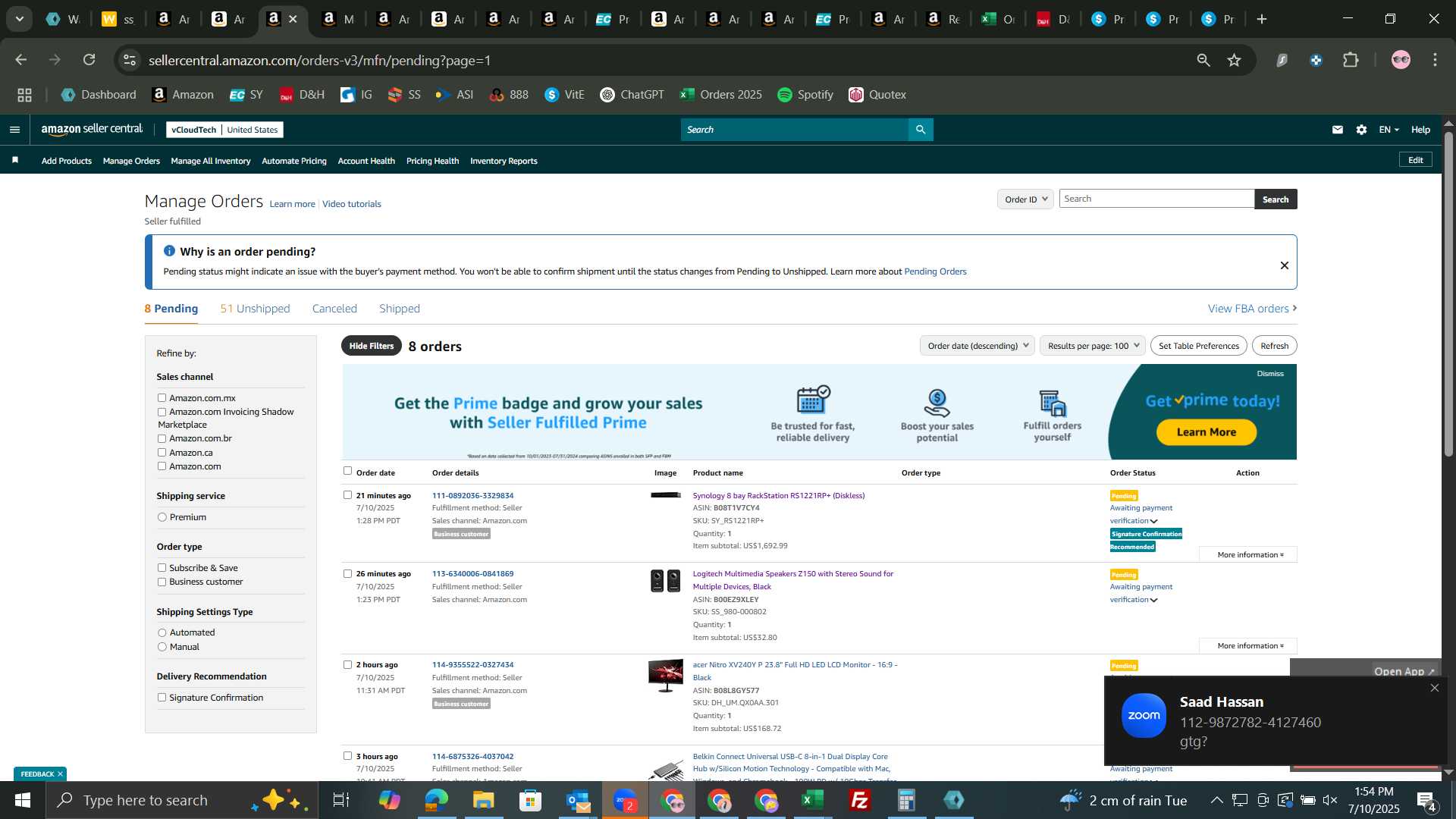Check the Amazon.com.mx sales channel filter
Viewport: 1456px width, 819px height.
pos(162,397)
